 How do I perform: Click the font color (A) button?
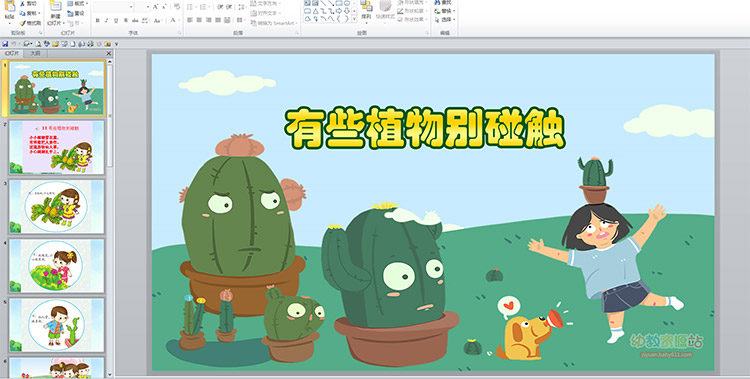pyautogui.click(x=173, y=20)
